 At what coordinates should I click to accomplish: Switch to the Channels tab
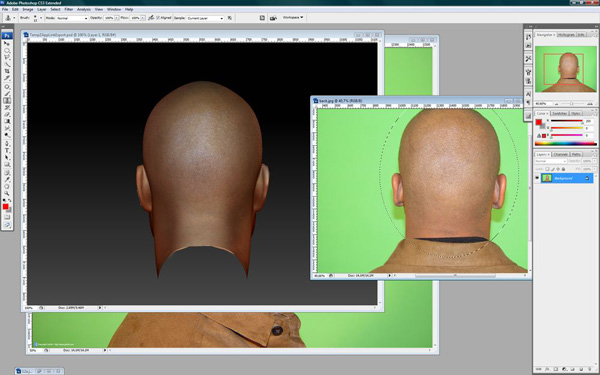click(561, 154)
